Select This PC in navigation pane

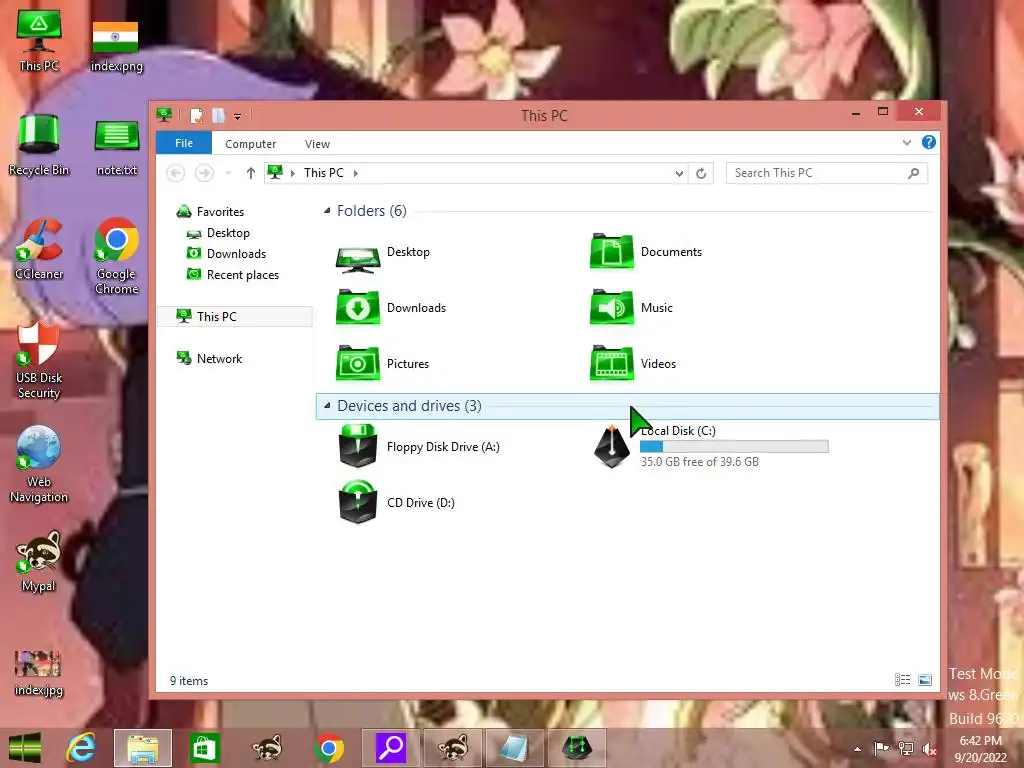pyautogui.click(x=235, y=317)
